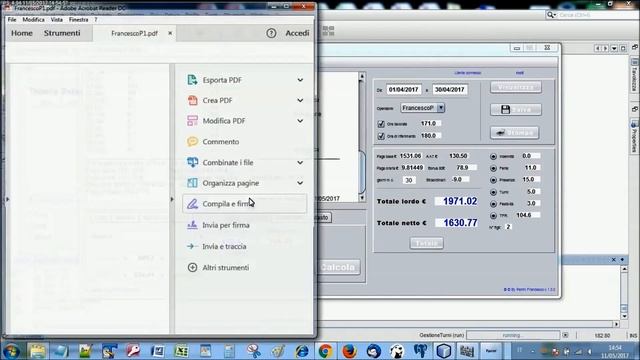The image size is (640, 360).
Task: Open the Compila e firma tool
Action: click(245, 203)
